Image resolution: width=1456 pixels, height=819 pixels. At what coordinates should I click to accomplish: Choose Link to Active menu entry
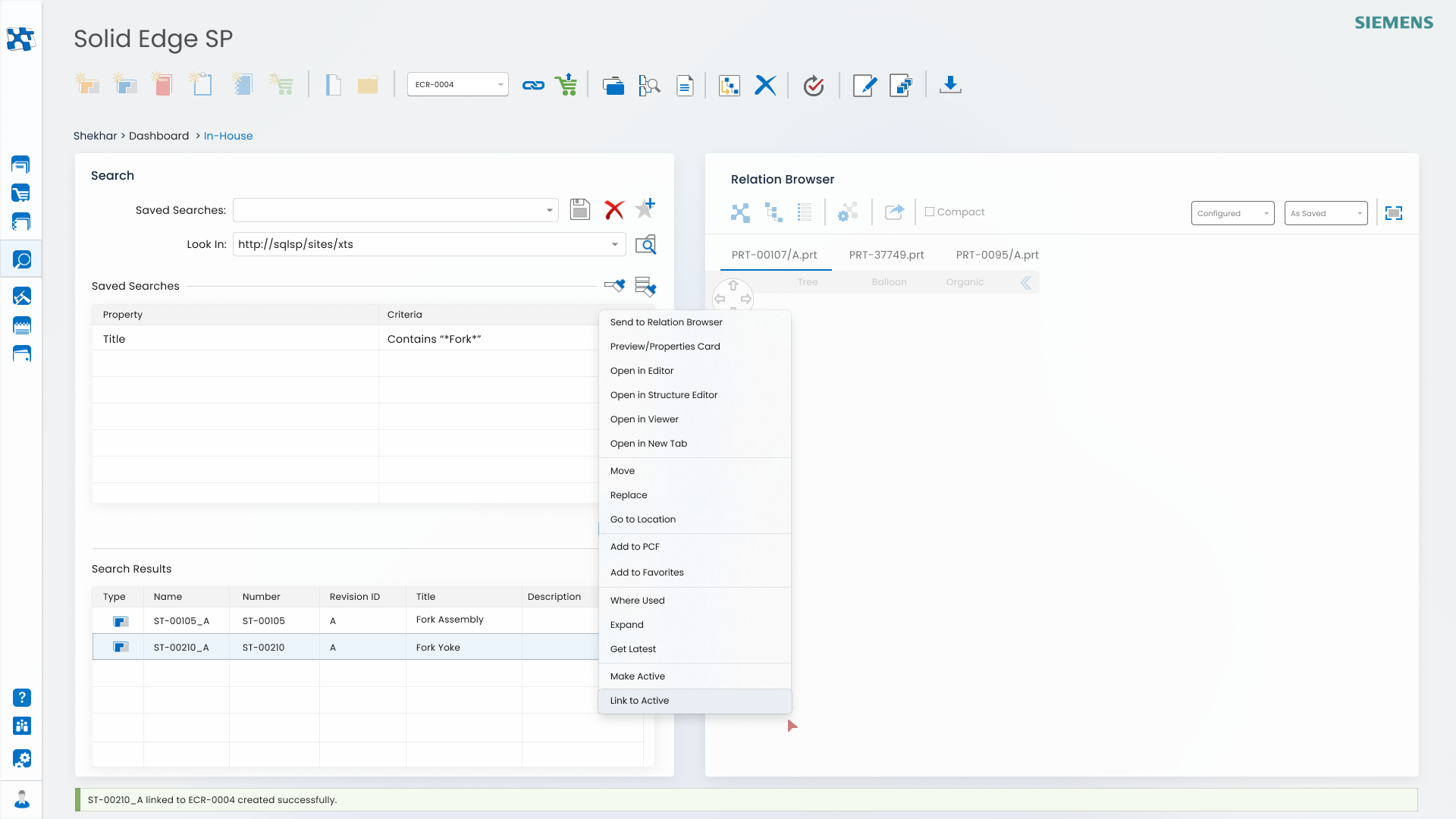[695, 701]
